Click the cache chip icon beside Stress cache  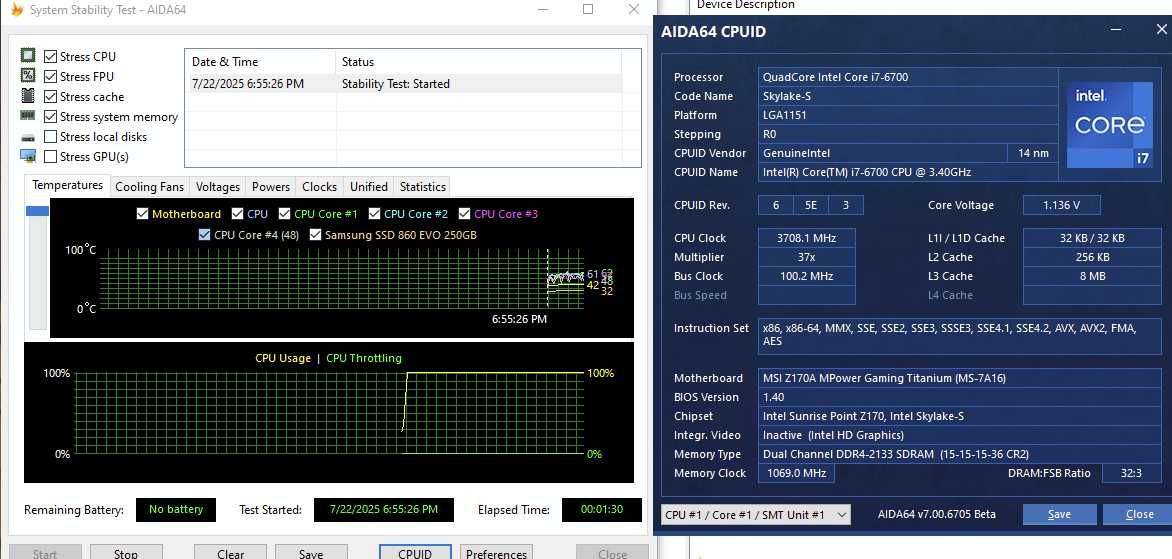click(x=28, y=96)
